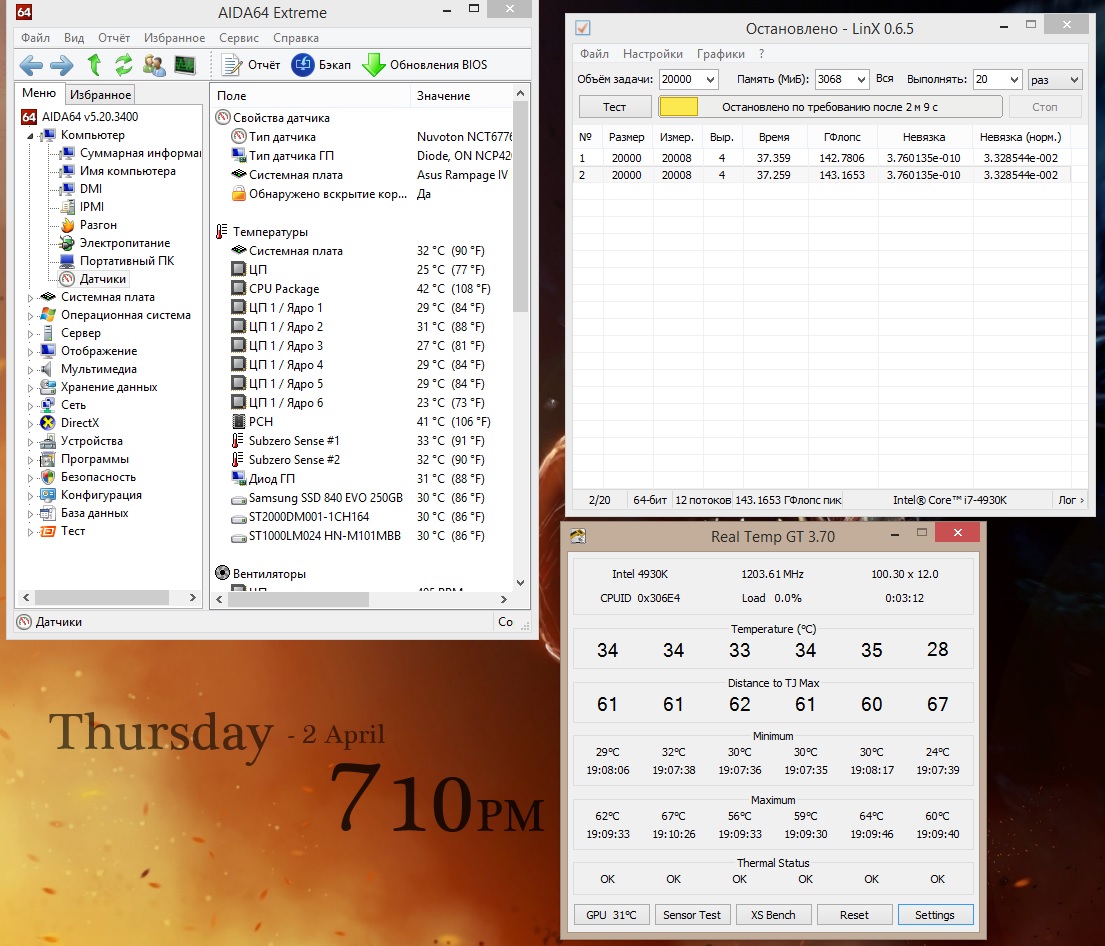Click the green refresh arrows icon
This screenshot has height=946, width=1105.
[124, 65]
